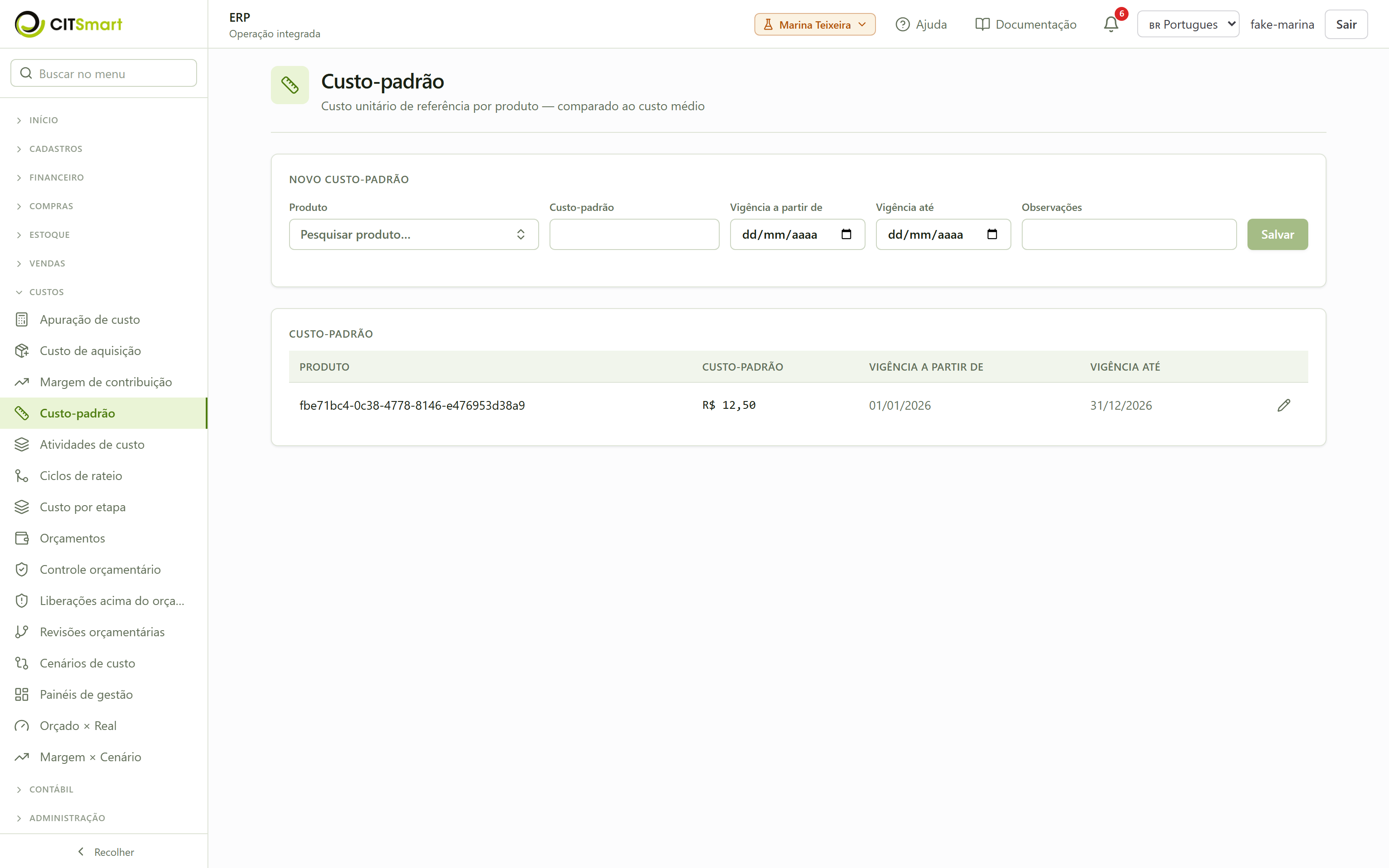
Task: Open the Documentação link
Action: pos(1026,24)
